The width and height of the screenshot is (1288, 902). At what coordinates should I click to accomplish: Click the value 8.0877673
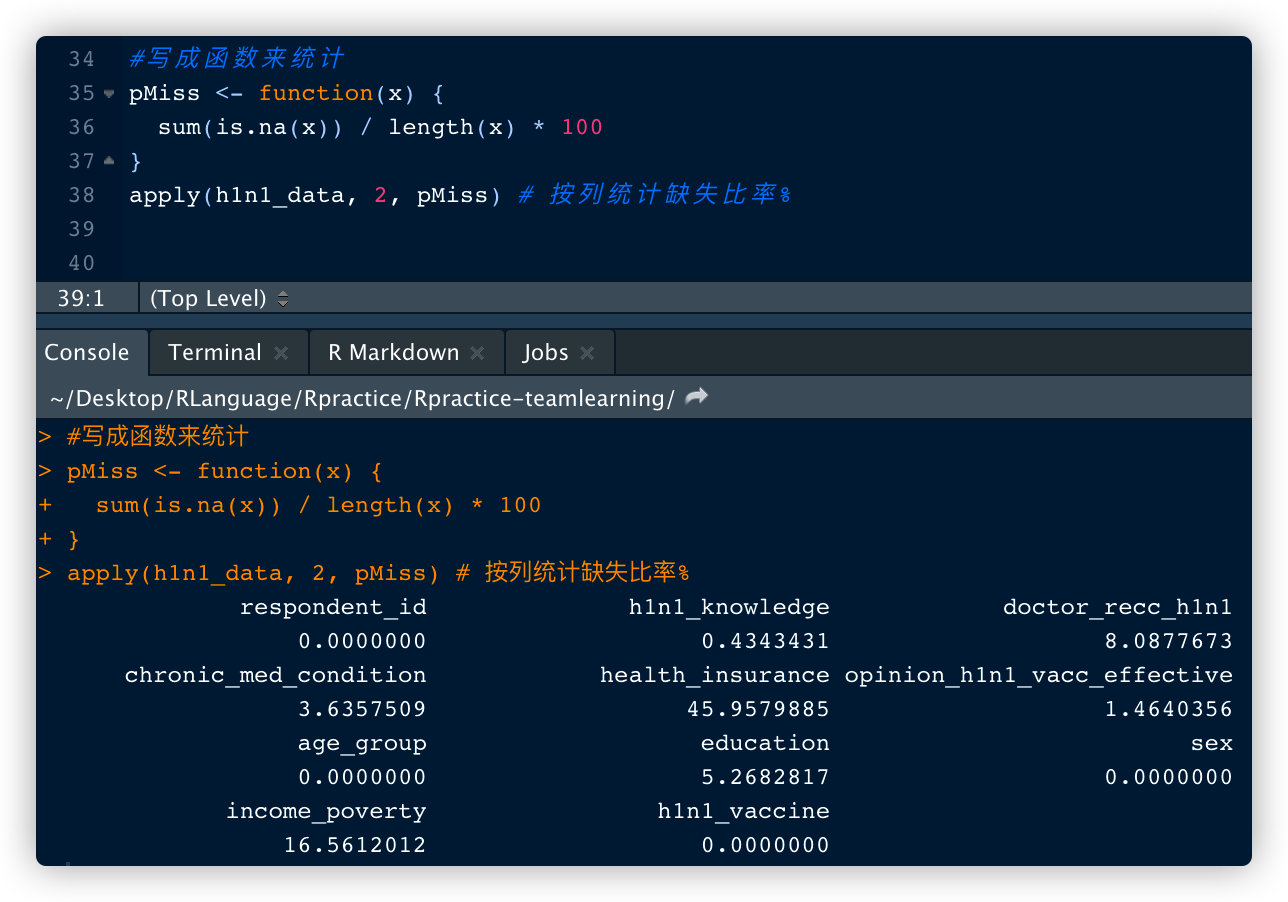[1169, 641]
